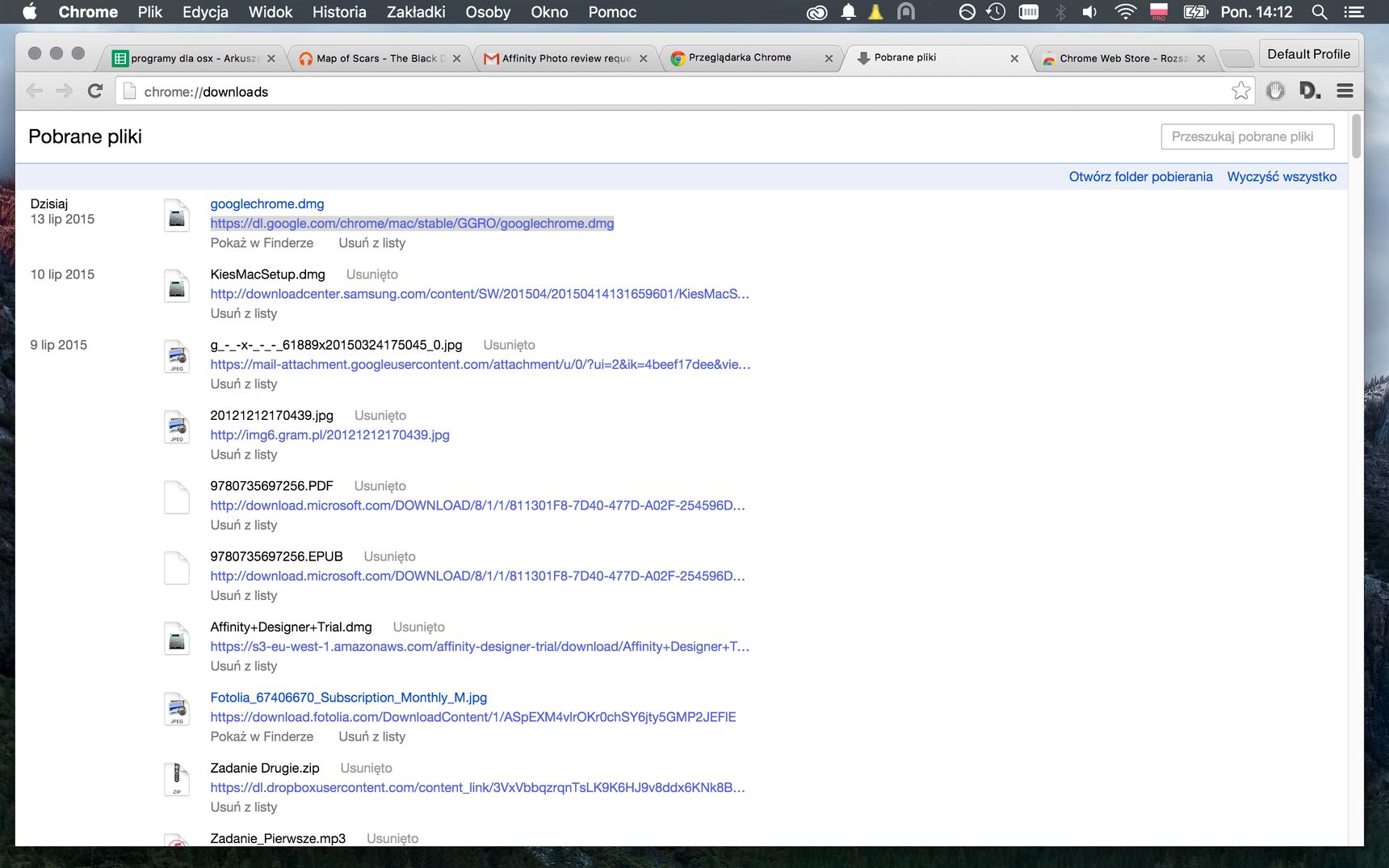Open the Edycja menu
The width and height of the screenshot is (1389, 868).
205,12
